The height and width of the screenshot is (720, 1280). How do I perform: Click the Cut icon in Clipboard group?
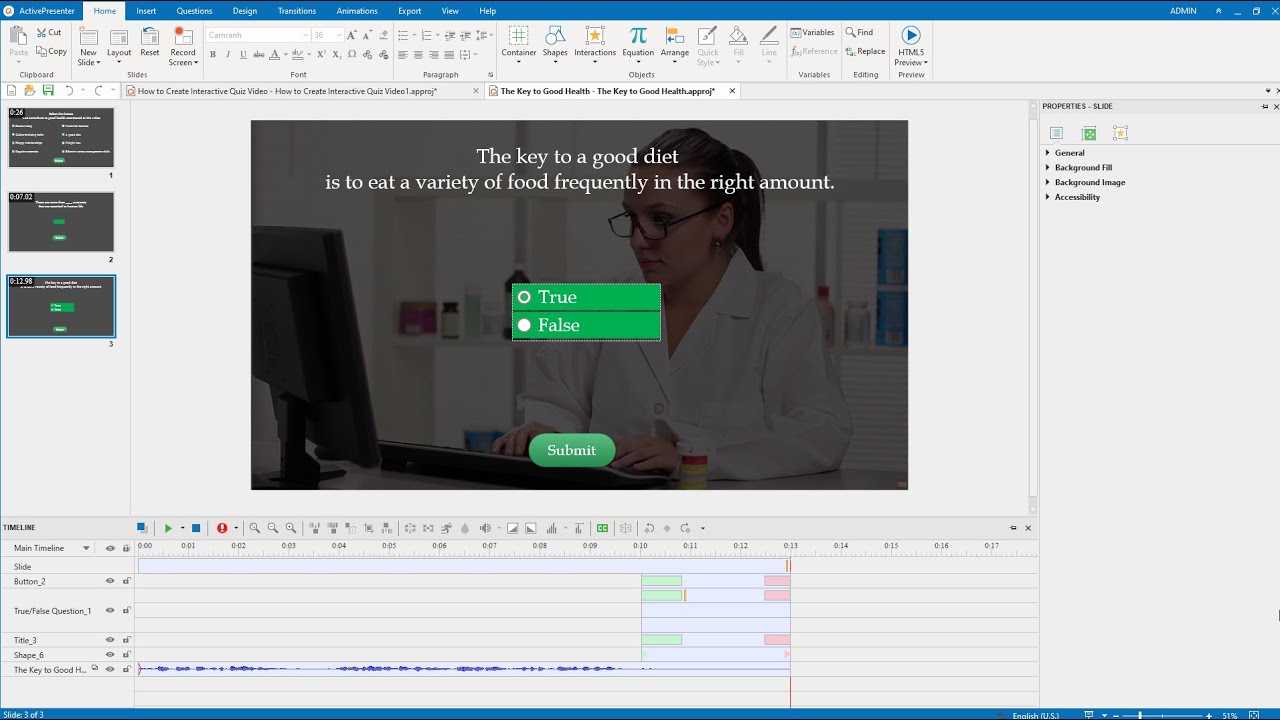[42, 32]
